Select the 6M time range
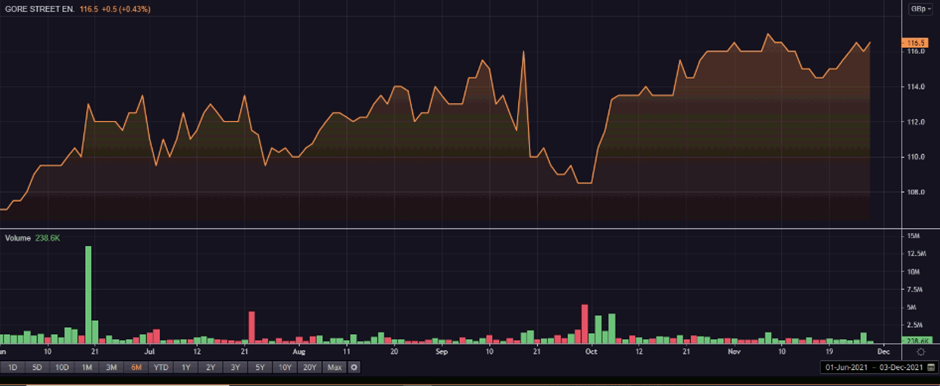Viewport: 940px width, 386px height. [x=136, y=367]
